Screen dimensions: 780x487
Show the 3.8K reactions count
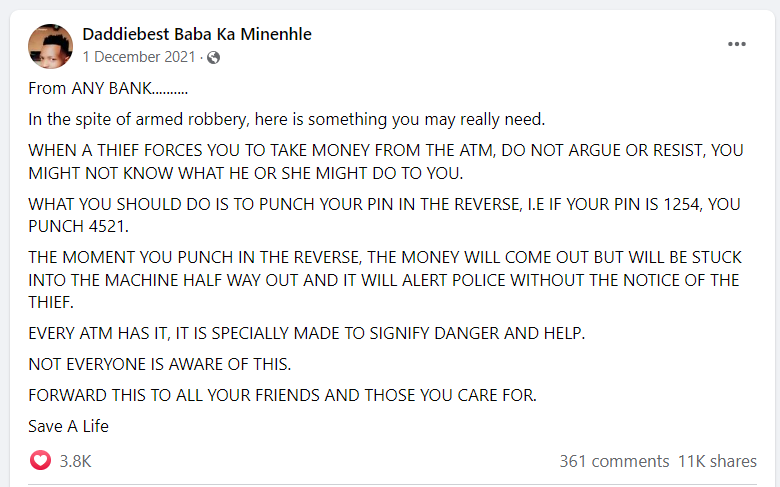pyautogui.click(x=76, y=461)
